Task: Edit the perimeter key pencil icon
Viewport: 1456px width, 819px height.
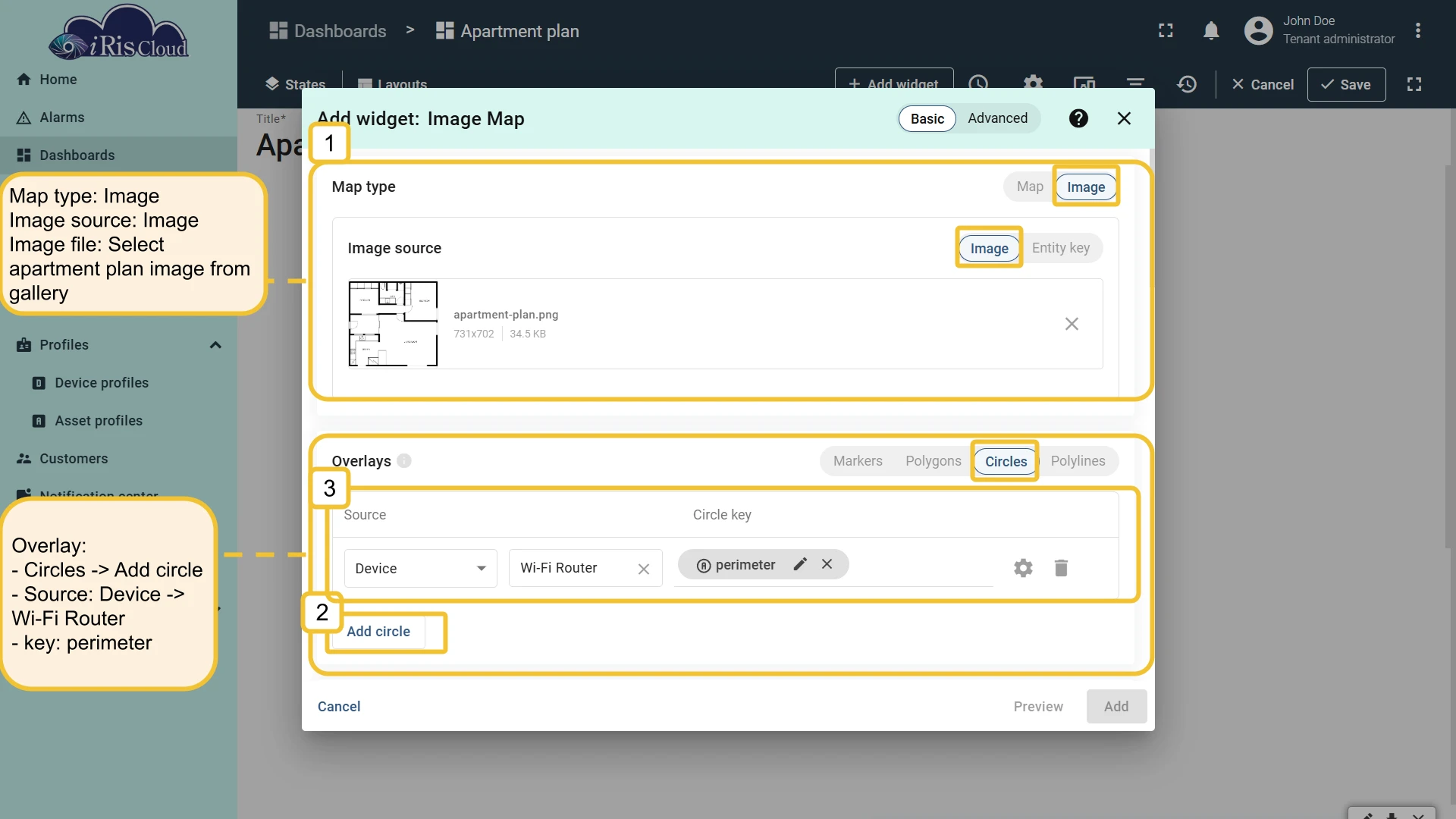Action: pyautogui.click(x=800, y=564)
